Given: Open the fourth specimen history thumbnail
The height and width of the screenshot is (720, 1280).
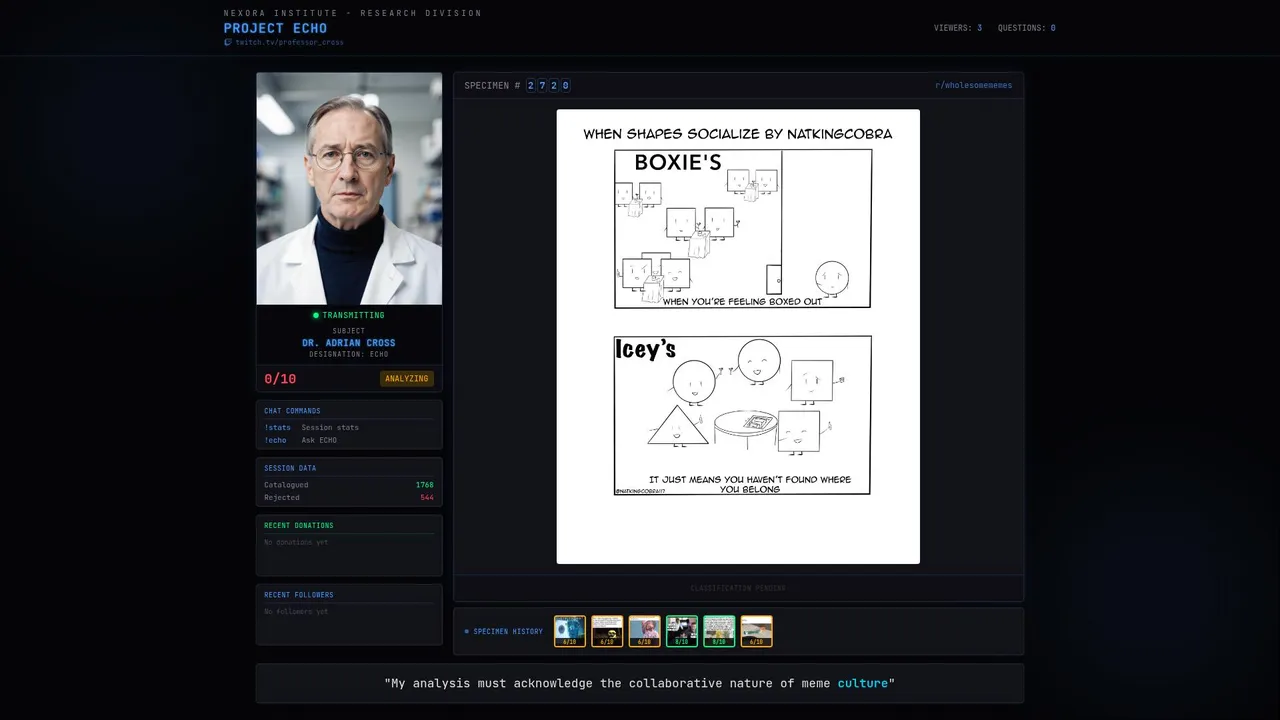Looking at the screenshot, I should click(x=682, y=631).
